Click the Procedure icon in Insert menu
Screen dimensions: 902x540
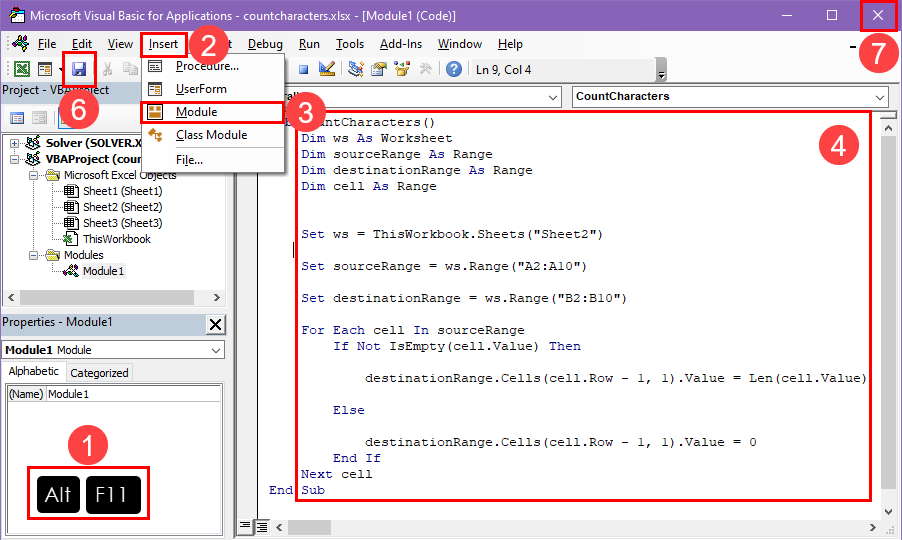tap(155, 66)
